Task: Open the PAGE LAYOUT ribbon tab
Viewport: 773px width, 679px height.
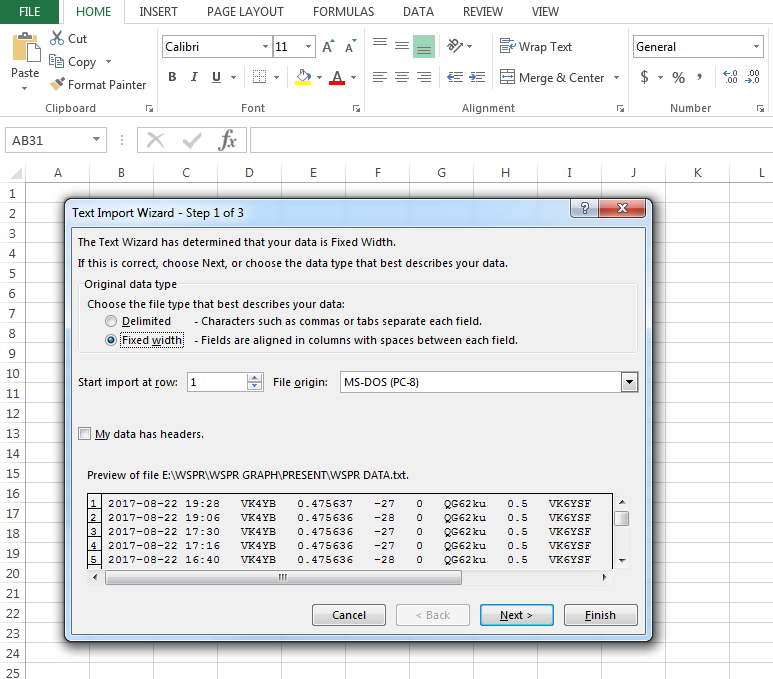Action: (x=245, y=12)
